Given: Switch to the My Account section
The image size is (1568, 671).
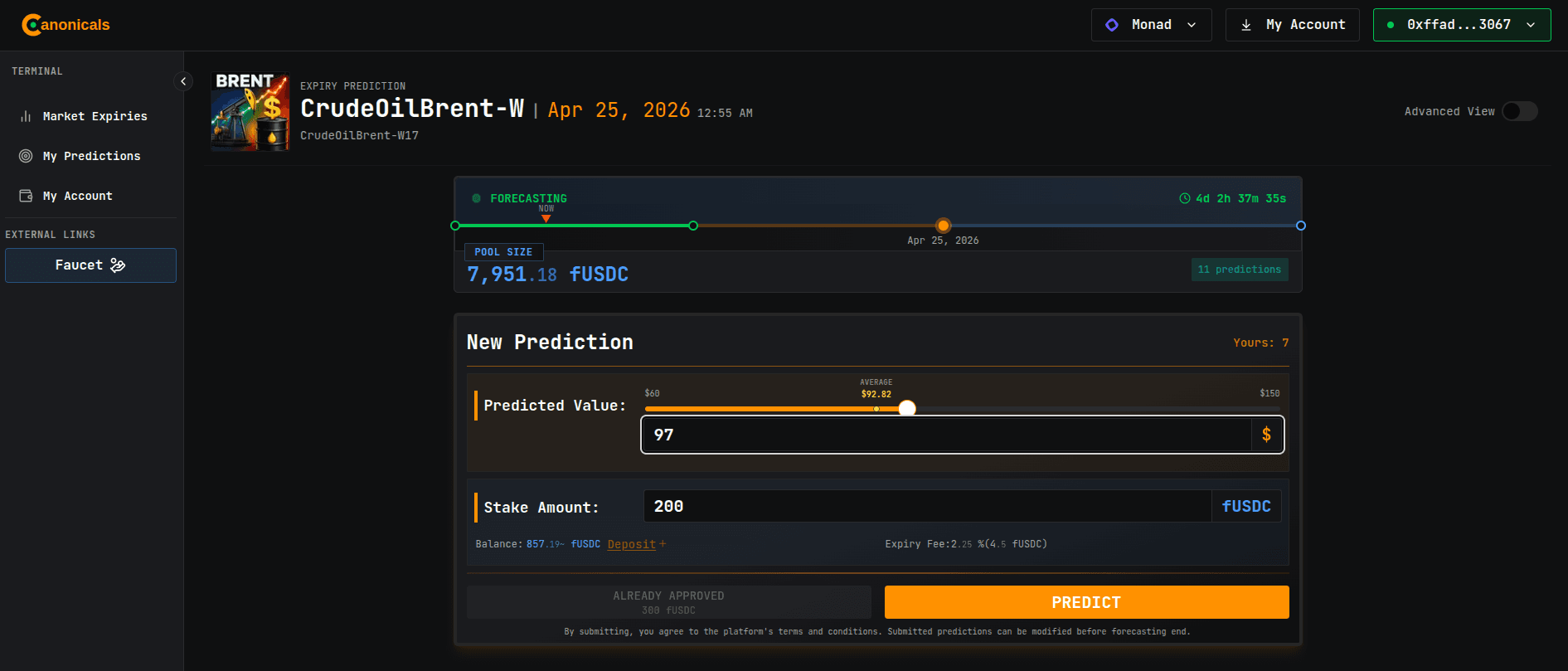Looking at the screenshot, I should tap(78, 195).
